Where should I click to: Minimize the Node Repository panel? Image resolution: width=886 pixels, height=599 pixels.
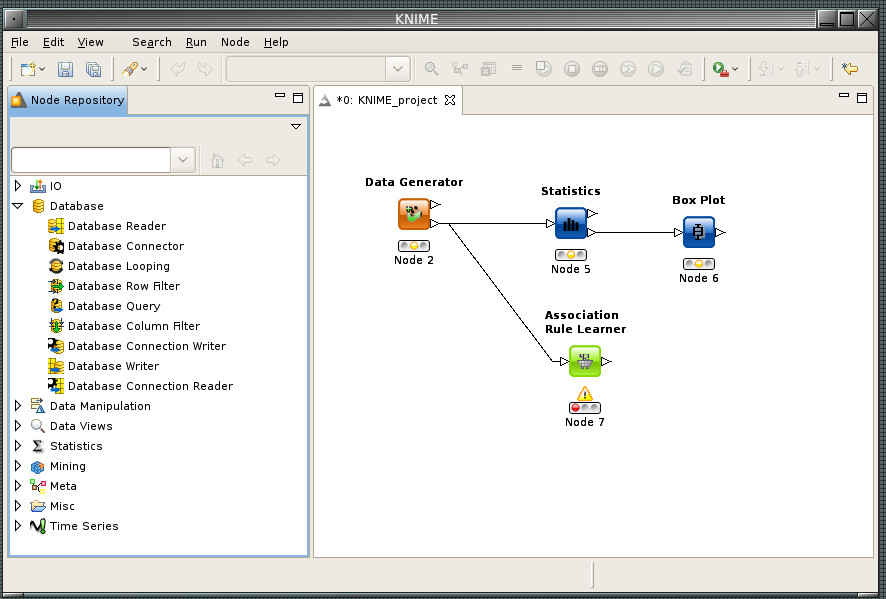[x=280, y=96]
